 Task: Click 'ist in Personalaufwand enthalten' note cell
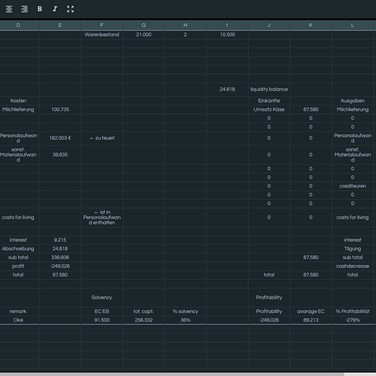102,217
